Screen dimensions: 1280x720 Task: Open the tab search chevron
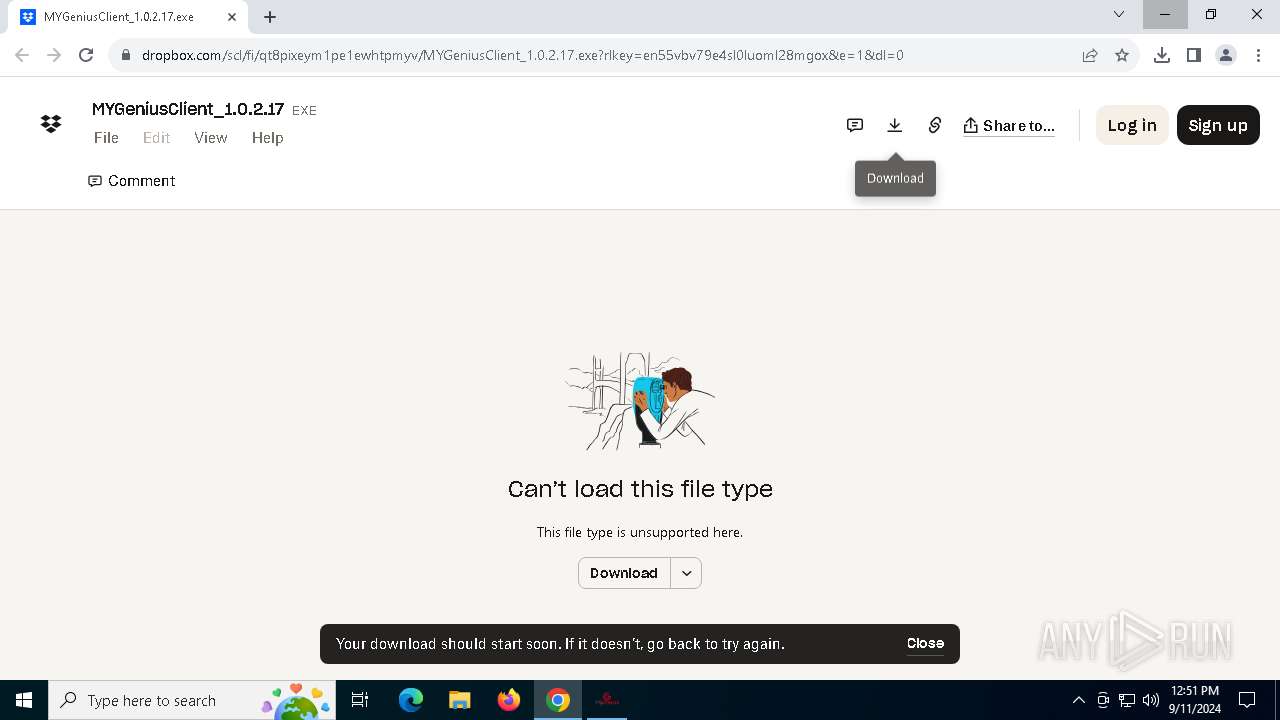1119,15
